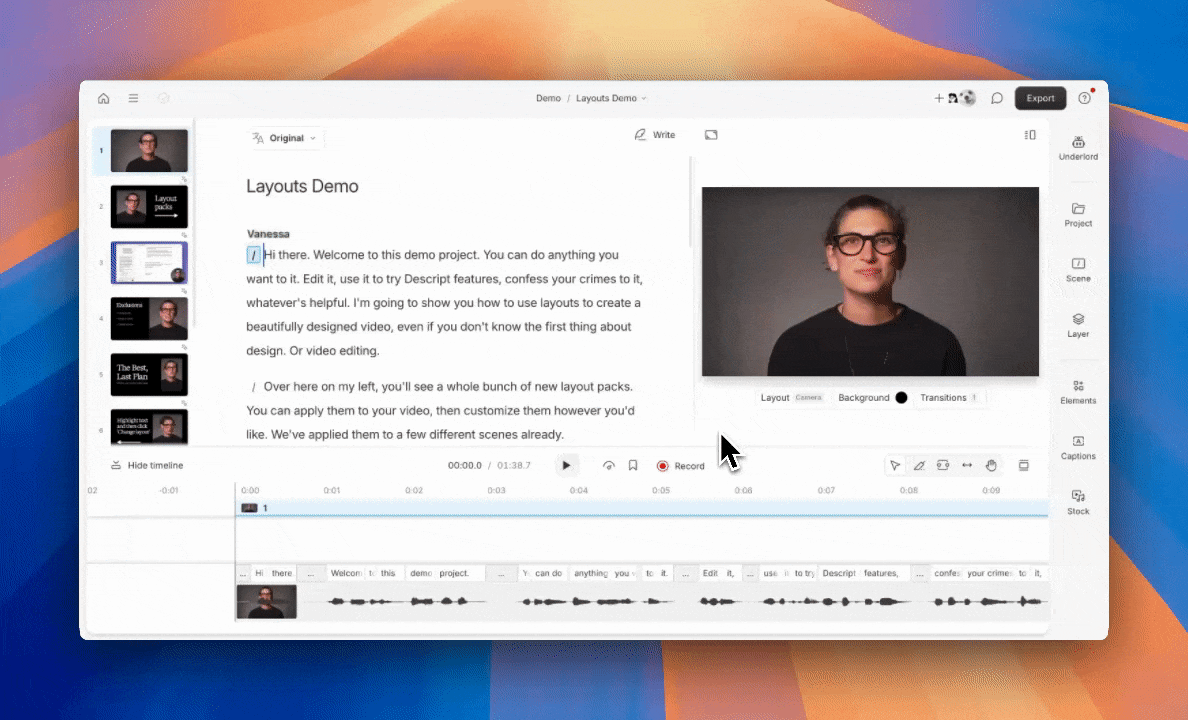The height and width of the screenshot is (720, 1188).
Task: Click the Demo breadcrumb
Action: click(x=549, y=99)
